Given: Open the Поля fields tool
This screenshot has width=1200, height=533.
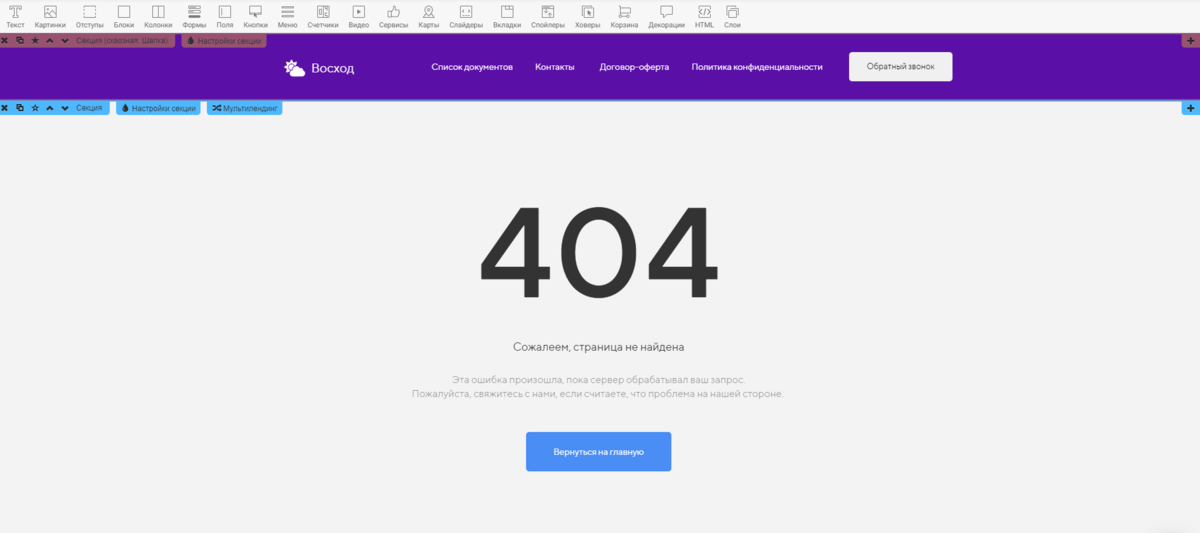Looking at the screenshot, I should [x=225, y=16].
